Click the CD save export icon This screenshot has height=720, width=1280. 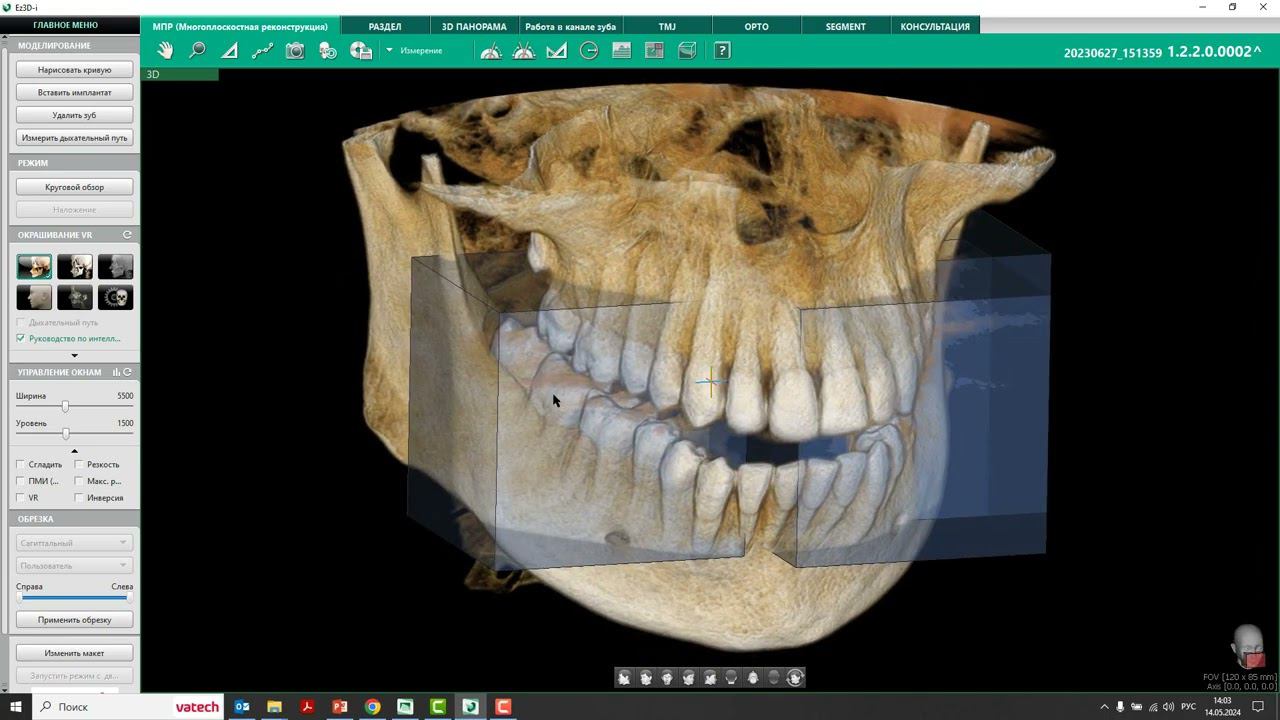361,50
